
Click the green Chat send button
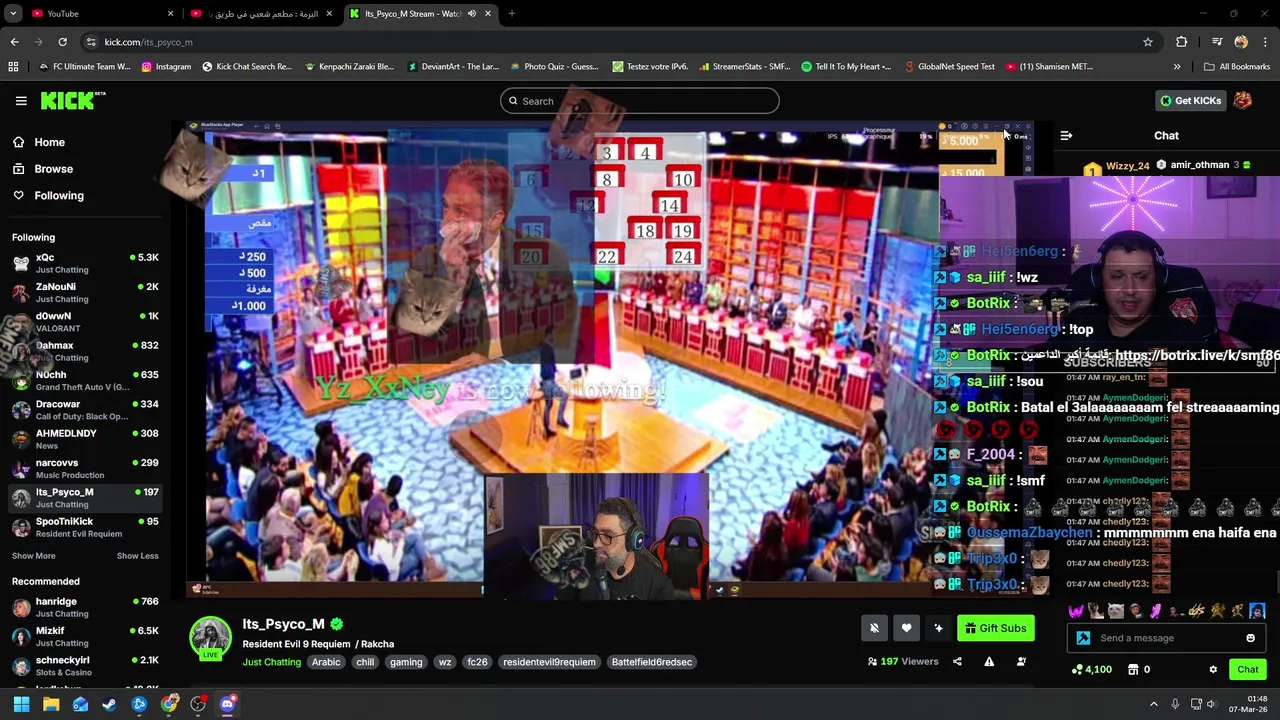(1247, 670)
